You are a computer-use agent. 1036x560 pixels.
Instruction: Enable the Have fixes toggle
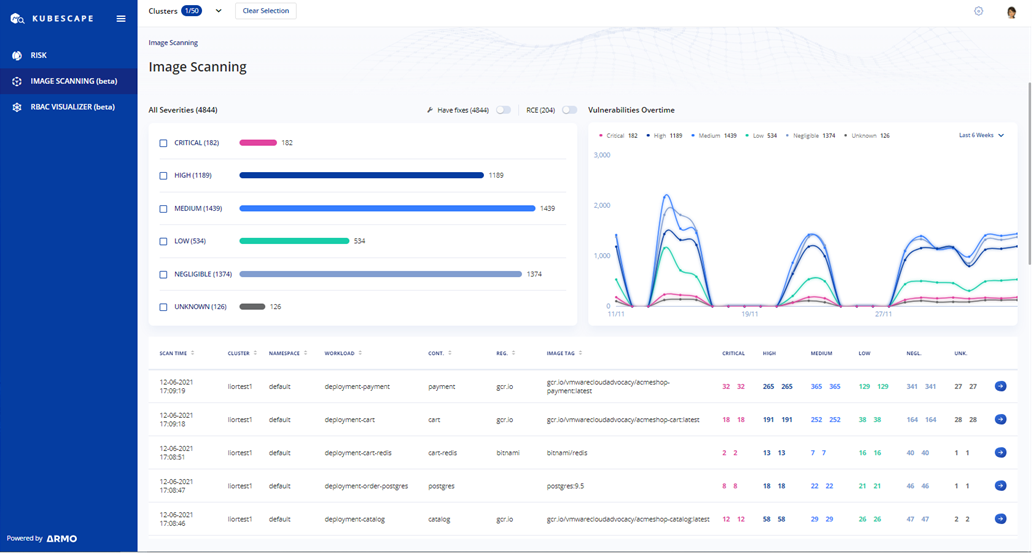pos(503,110)
